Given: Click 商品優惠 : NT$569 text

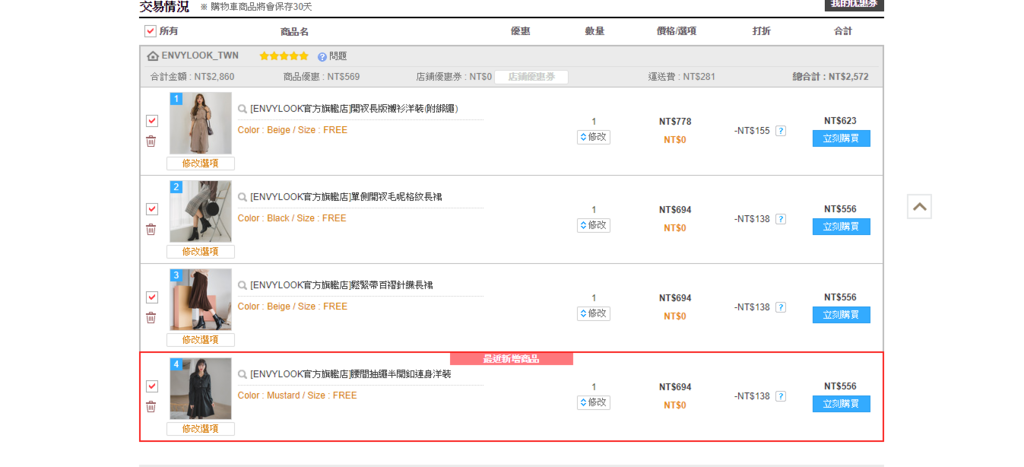Looking at the screenshot, I should (x=321, y=76).
